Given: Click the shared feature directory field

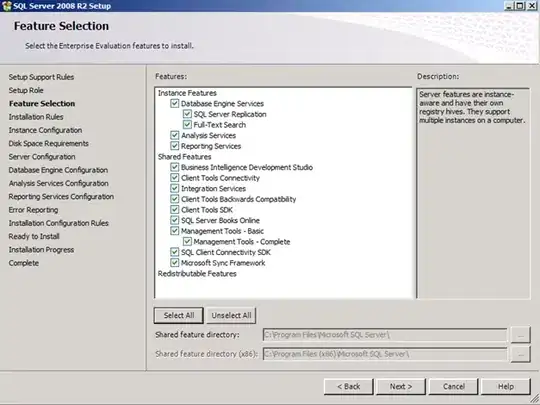Looking at the screenshot, I should pos(385,335).
